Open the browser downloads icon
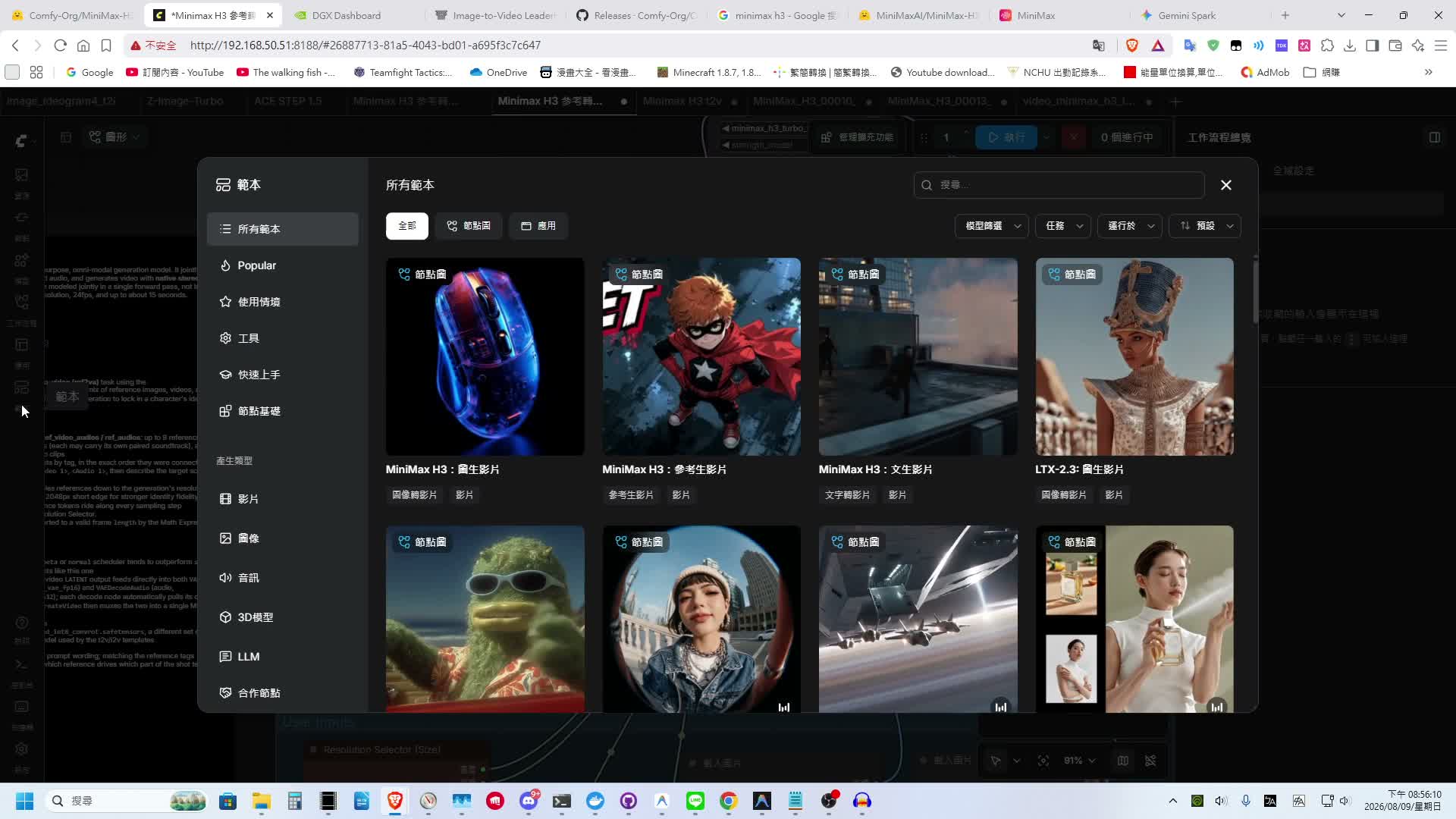The image size is (1456, 819). click(x=1350, y=45)
